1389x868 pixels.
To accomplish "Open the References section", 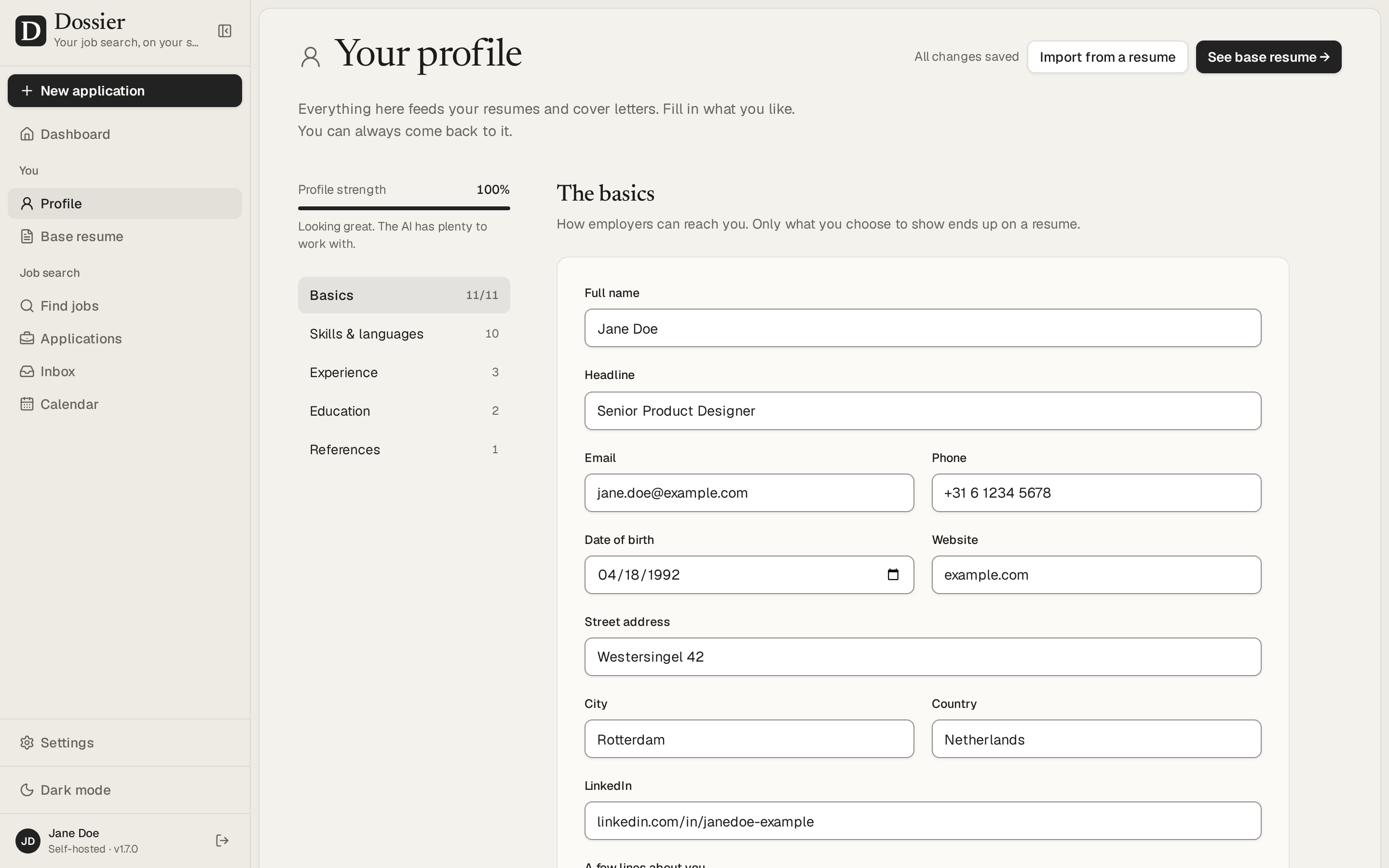I will pos(404,449).
